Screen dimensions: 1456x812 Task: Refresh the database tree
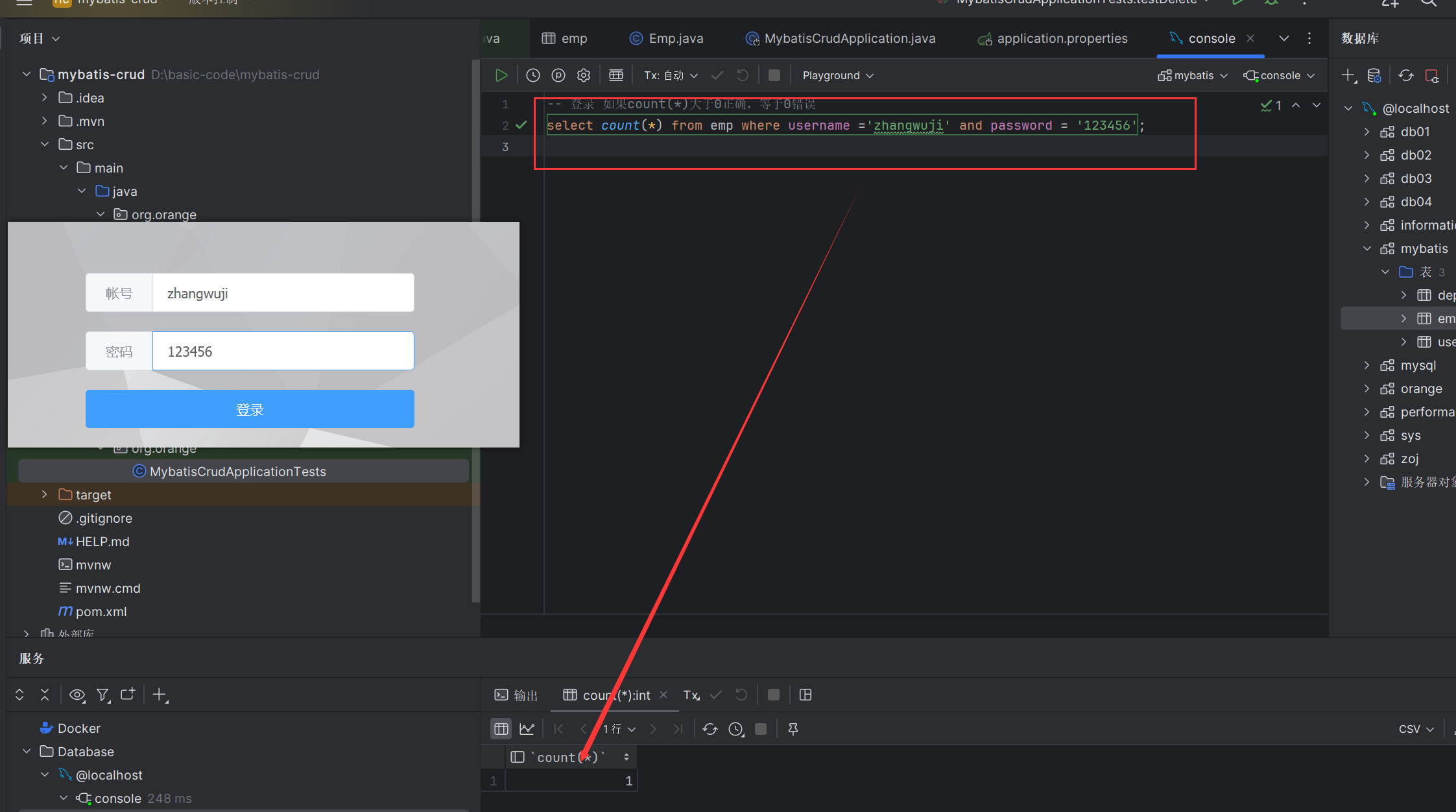(x=1406, y=76)
